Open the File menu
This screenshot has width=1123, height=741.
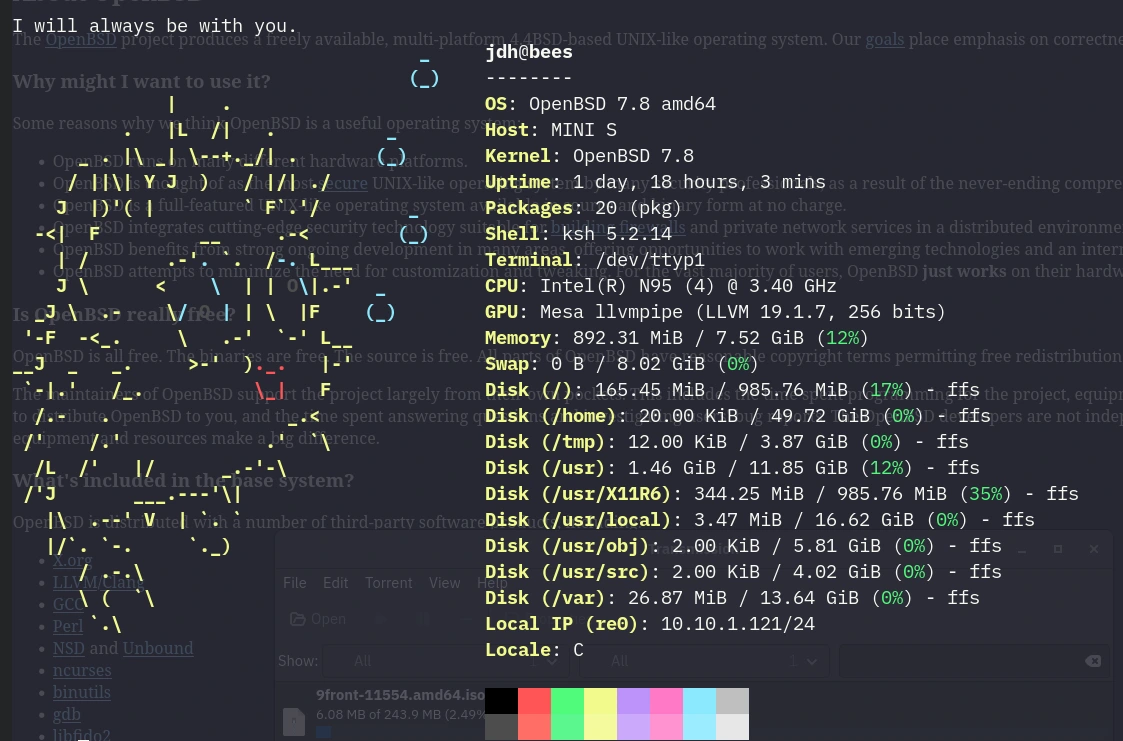click(x=295, y=583)
